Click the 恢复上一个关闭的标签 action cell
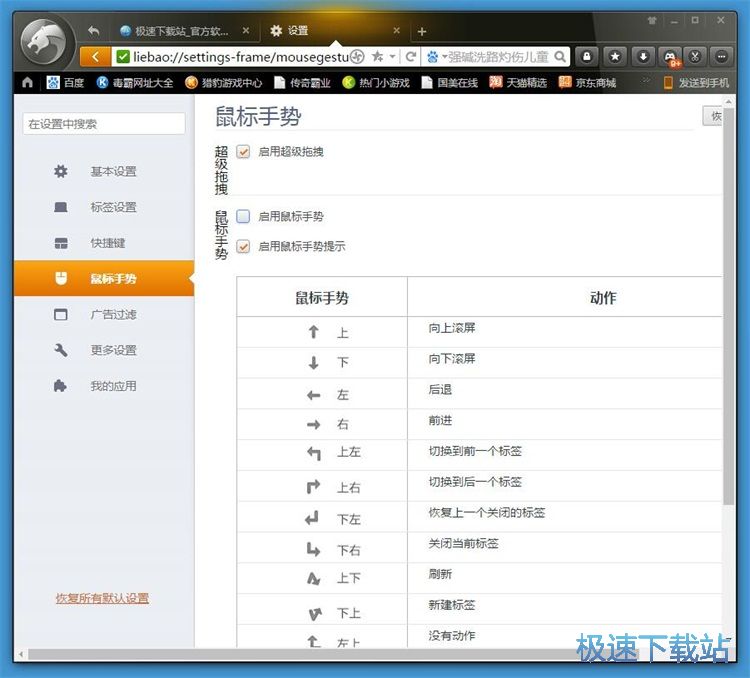Image resolution: width=750 pixels, height=678 pixels. coord(564,517)
